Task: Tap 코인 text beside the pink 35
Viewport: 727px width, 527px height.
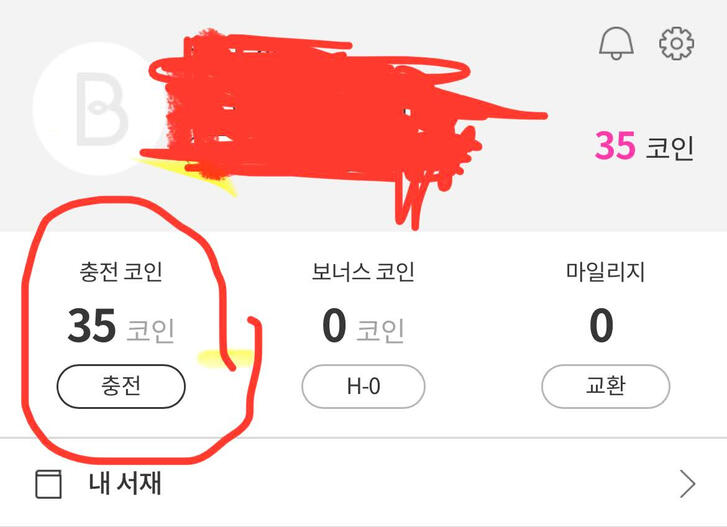Action: pos(670,148)
